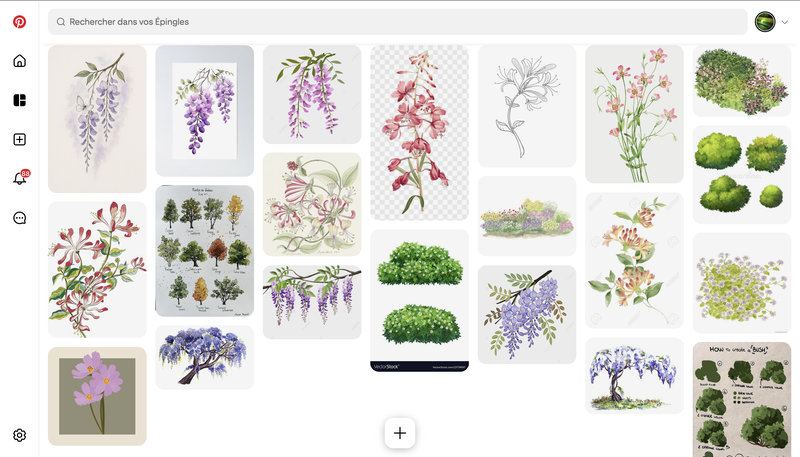Click the search magnifier icon
This screenshot has width=800, height=457.
click(61, 21)
